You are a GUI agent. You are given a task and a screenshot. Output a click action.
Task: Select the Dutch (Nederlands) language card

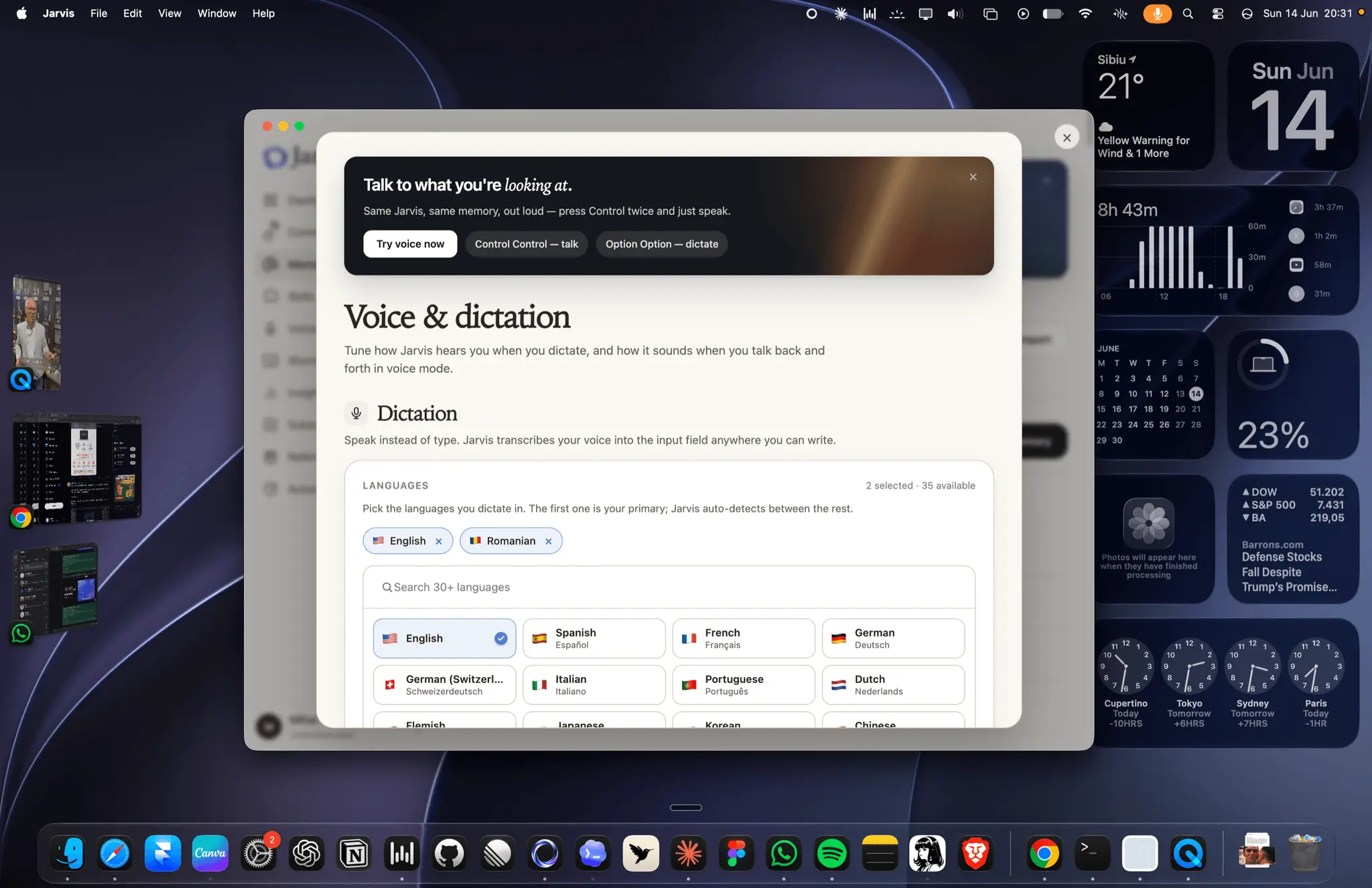pos(893,684)
